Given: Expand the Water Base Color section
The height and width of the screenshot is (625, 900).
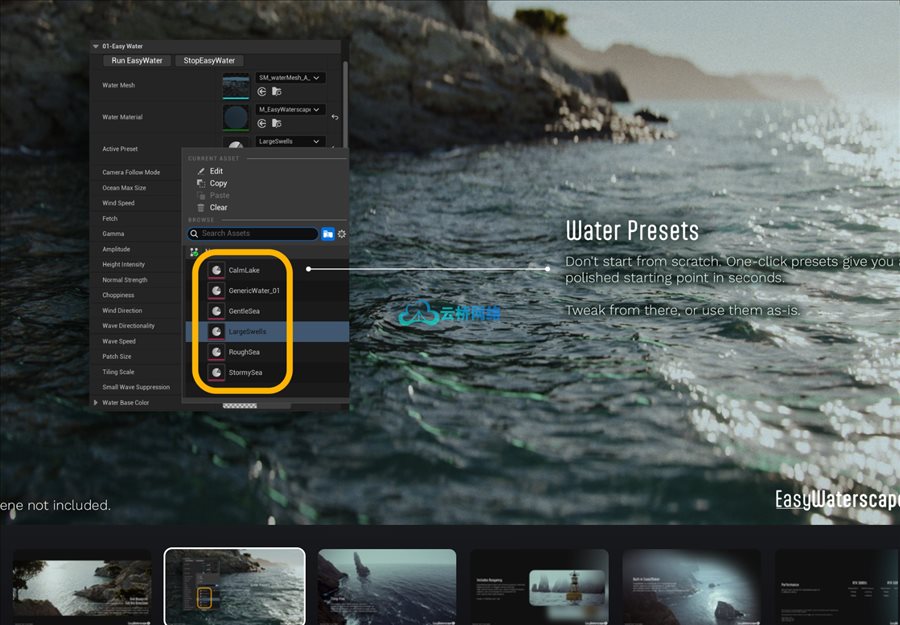Looking at the screenshot, I should coord(95,402).
